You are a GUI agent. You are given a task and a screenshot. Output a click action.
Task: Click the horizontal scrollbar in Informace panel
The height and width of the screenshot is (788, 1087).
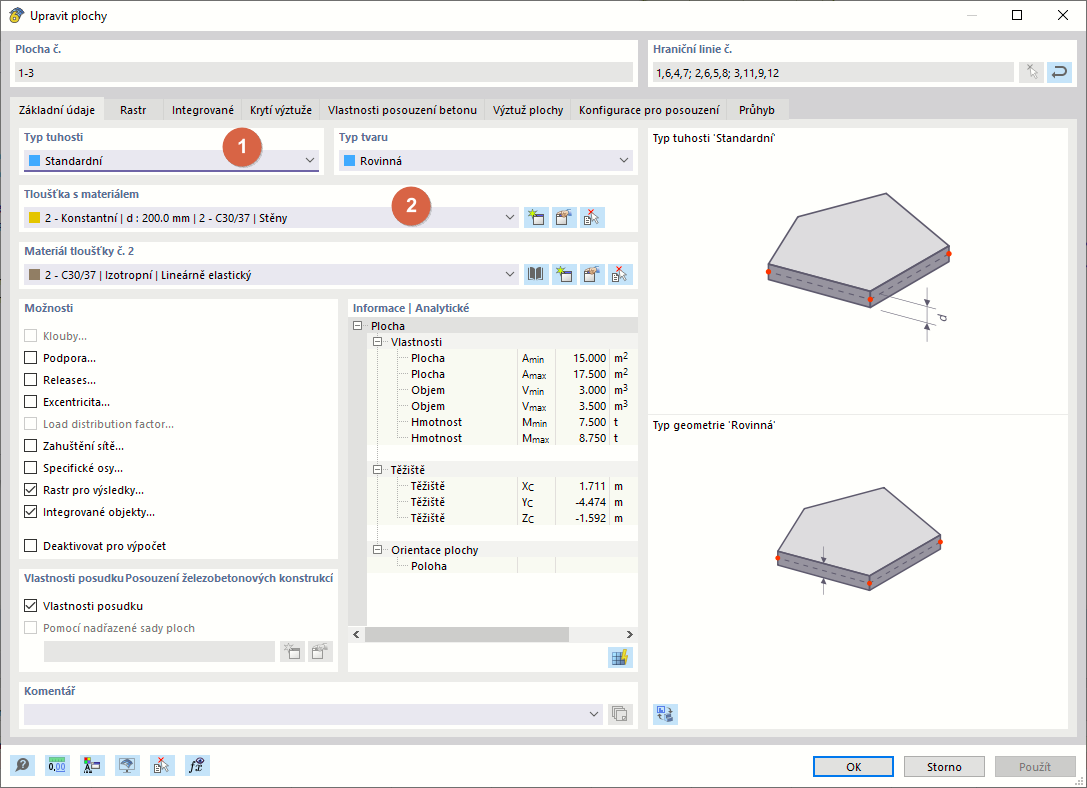467,634
